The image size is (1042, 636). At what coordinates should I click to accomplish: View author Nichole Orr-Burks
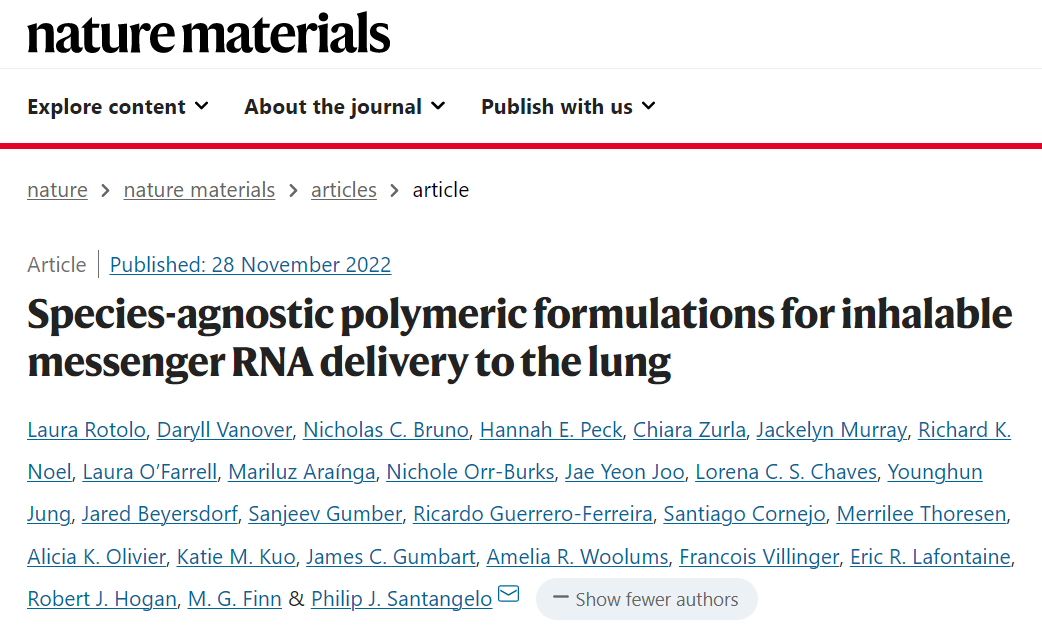(470, 472)
